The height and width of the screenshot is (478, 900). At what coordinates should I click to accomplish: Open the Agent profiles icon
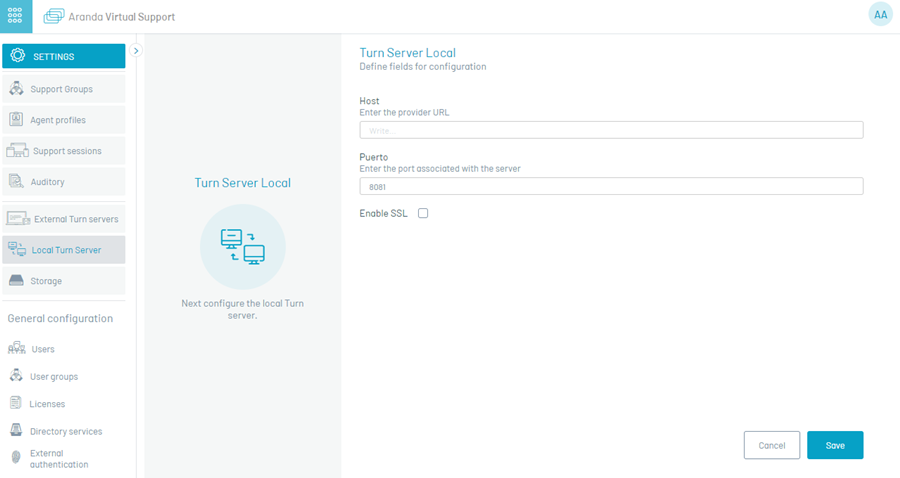point(16,119)
